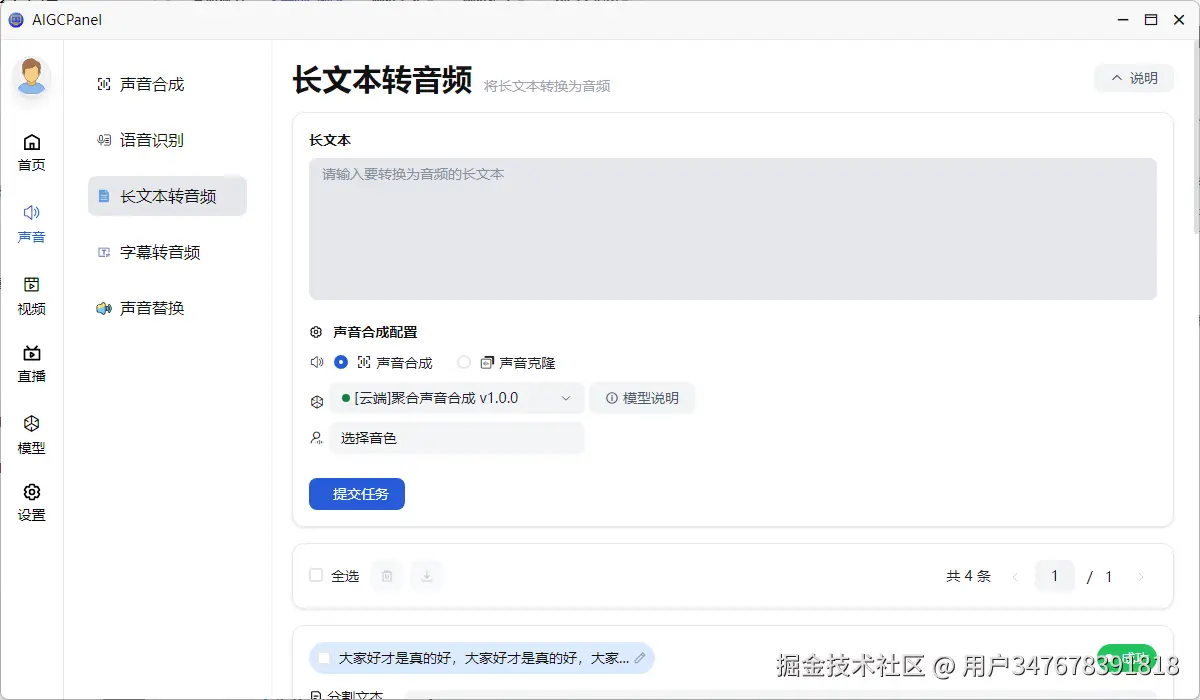The image size is (1200, 700).
Task: Click the user avatar icon
Action: click(x=32, y=77)
